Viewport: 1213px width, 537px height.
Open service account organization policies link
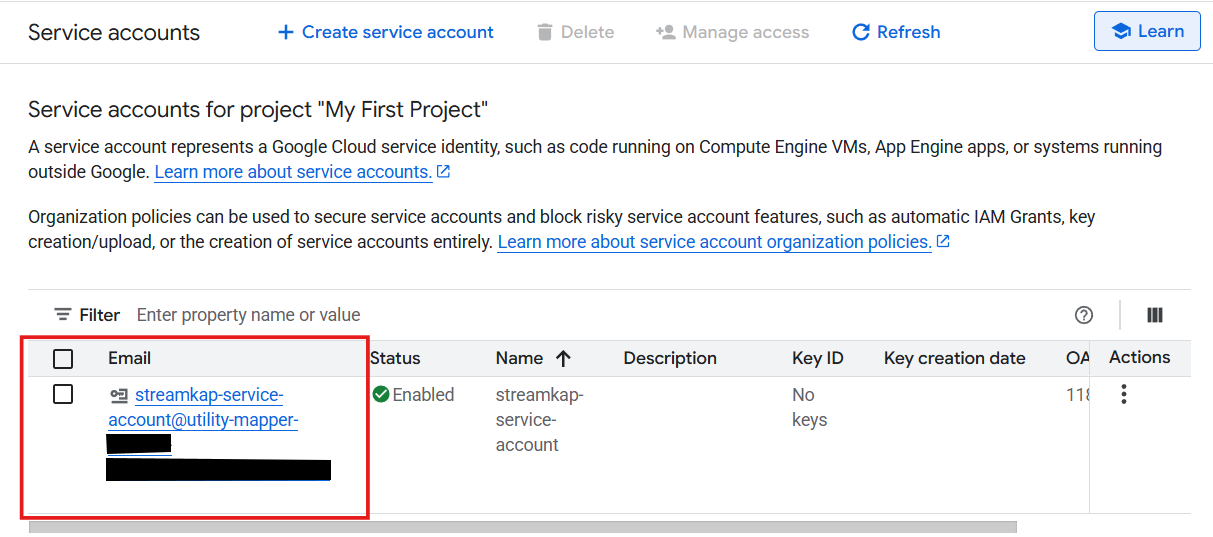click(714, 242)
